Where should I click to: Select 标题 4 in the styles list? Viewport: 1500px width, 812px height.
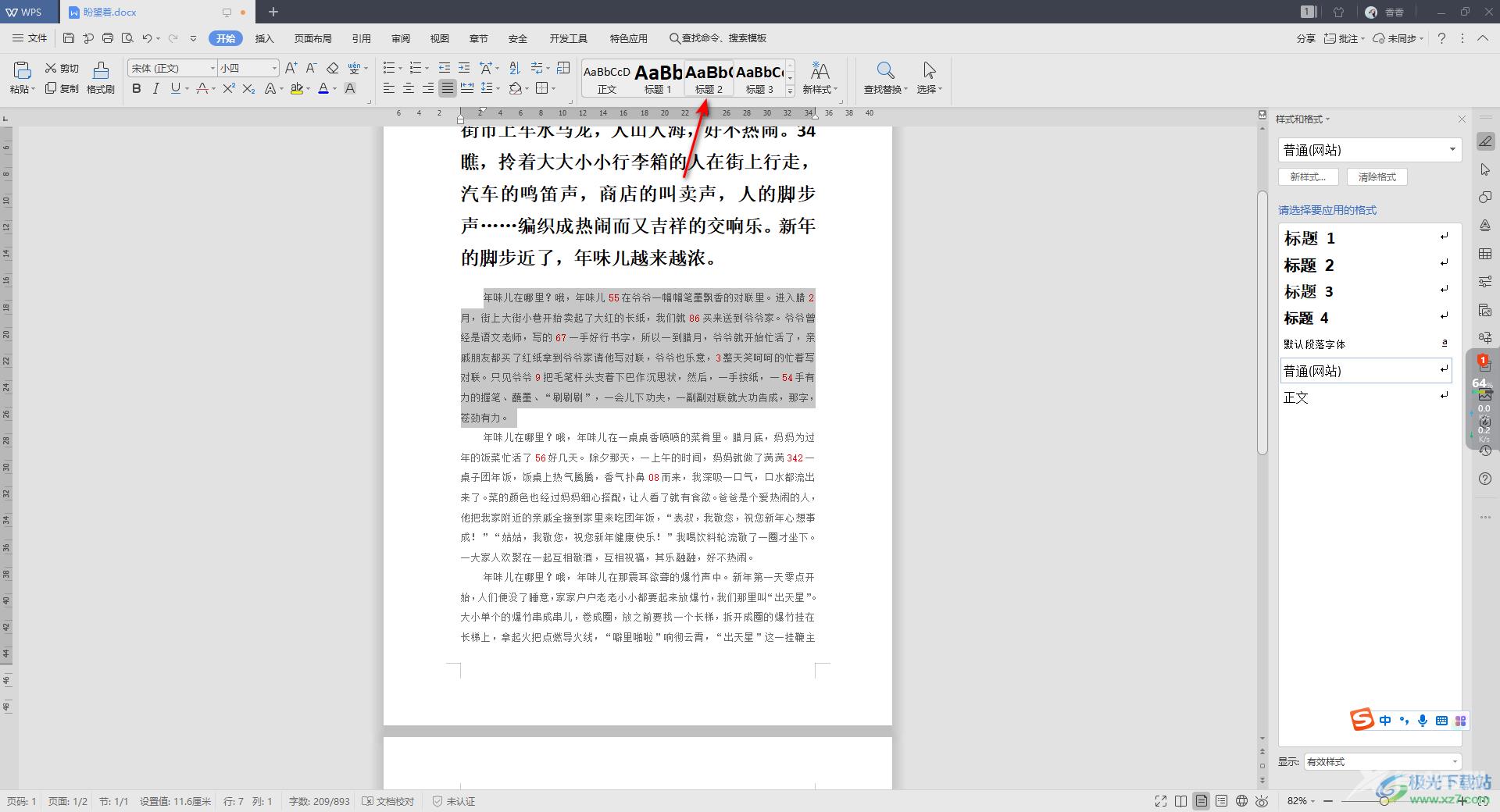[1366, 318]
